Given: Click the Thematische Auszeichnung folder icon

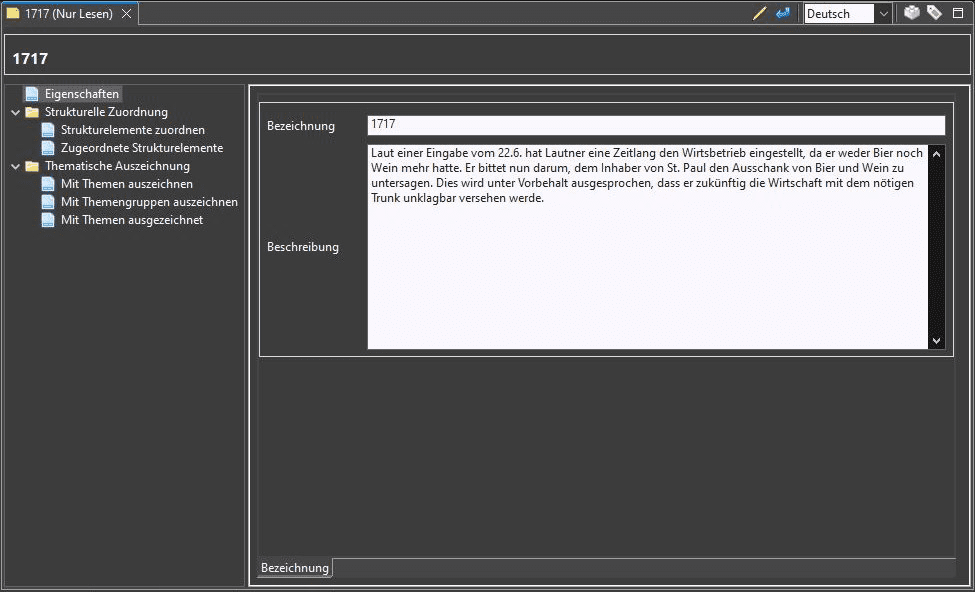Looking at the screenshot, I should pos(32,167).
